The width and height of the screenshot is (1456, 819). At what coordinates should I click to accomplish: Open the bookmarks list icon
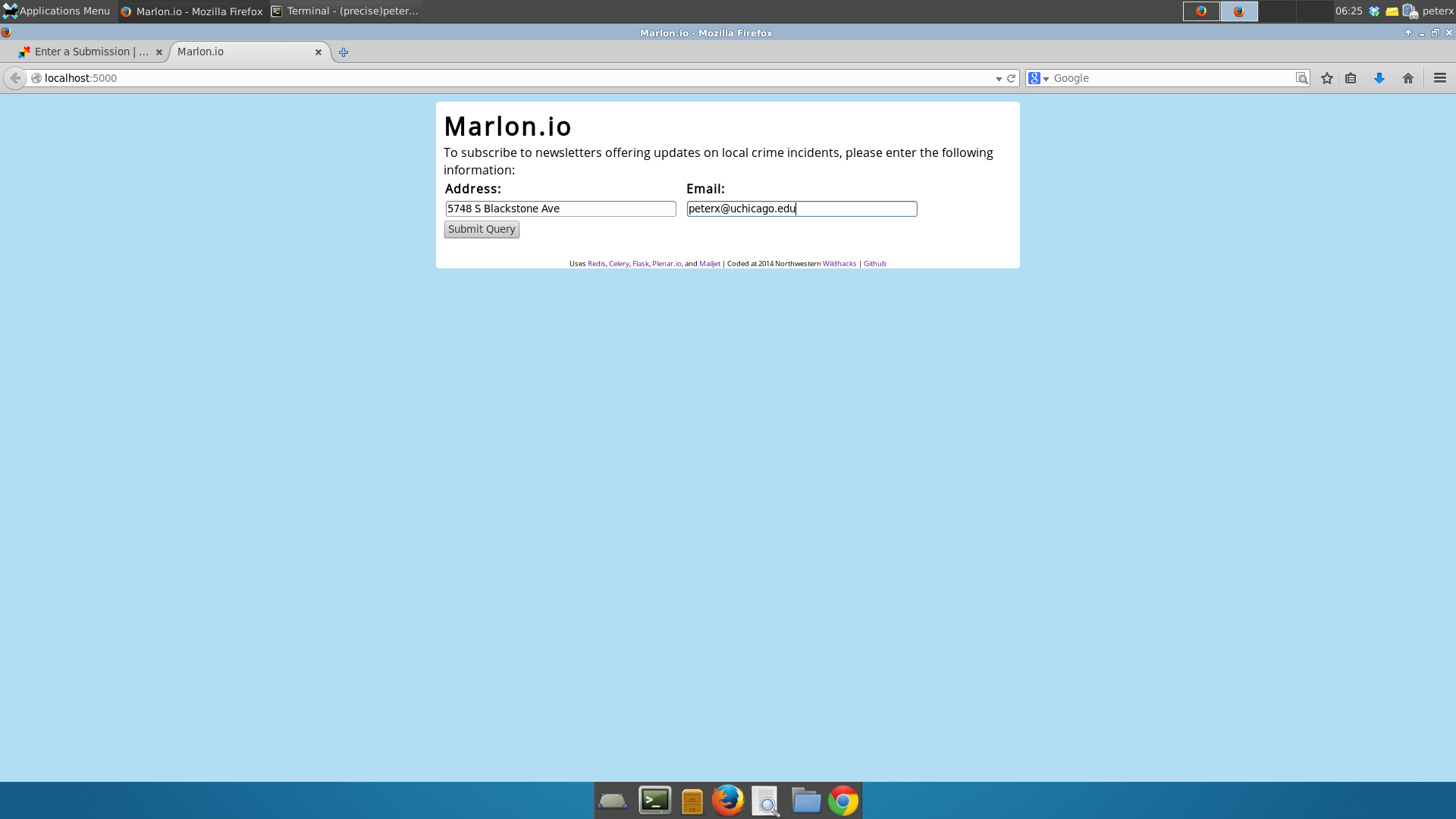pyautogui.click(x=1351, y=78)
